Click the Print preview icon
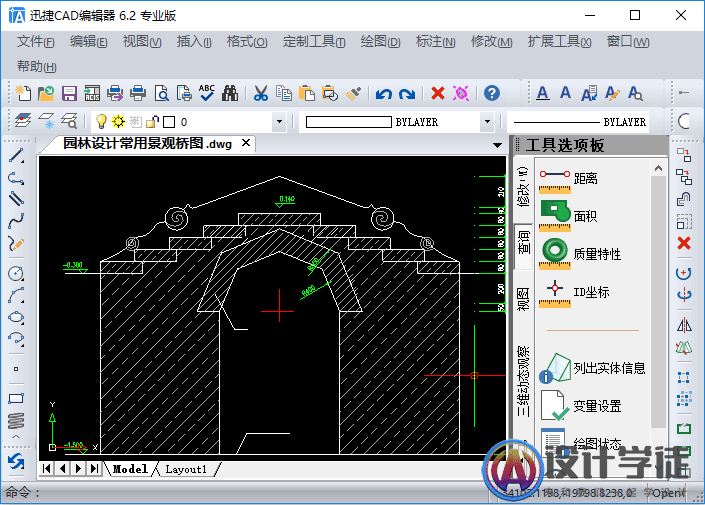Viewport: 705px width, 505px height. pyautogui.click(x=161, y=93)
